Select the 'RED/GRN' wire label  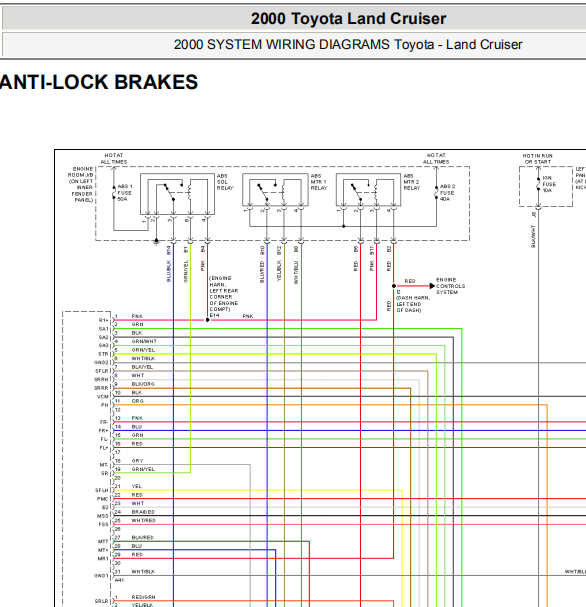(x=143, y=597)
